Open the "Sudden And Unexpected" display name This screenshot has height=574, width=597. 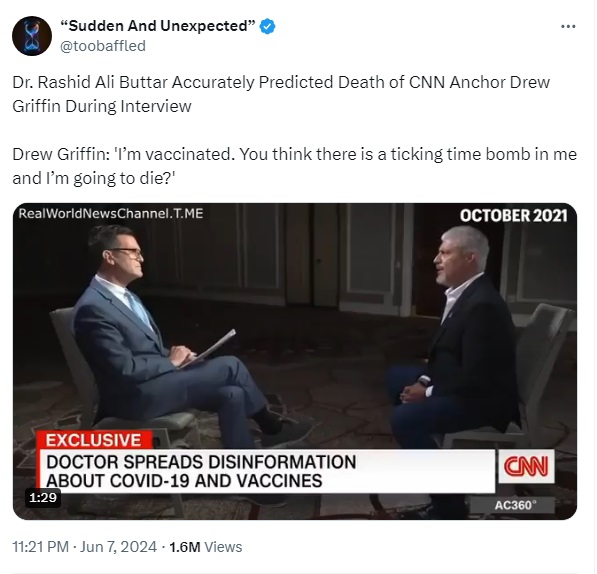(158, 26)
